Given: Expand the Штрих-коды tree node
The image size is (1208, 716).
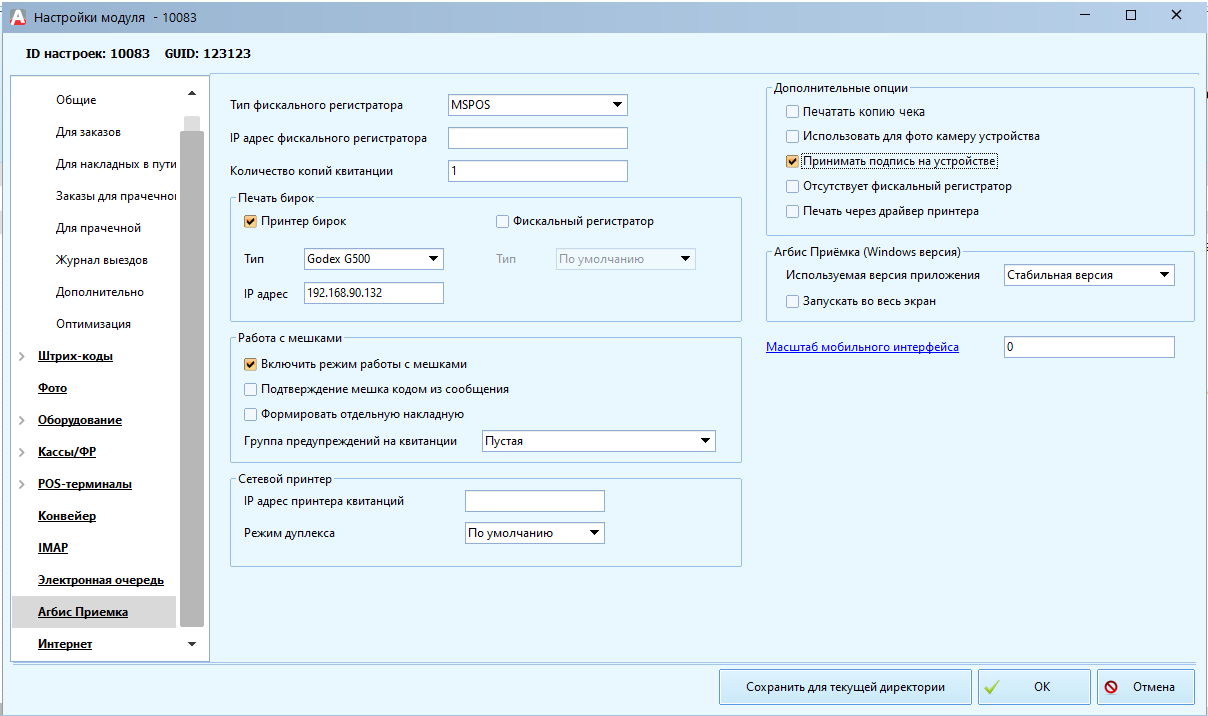Looking at the screenshot, I should [x=23, y=356].
